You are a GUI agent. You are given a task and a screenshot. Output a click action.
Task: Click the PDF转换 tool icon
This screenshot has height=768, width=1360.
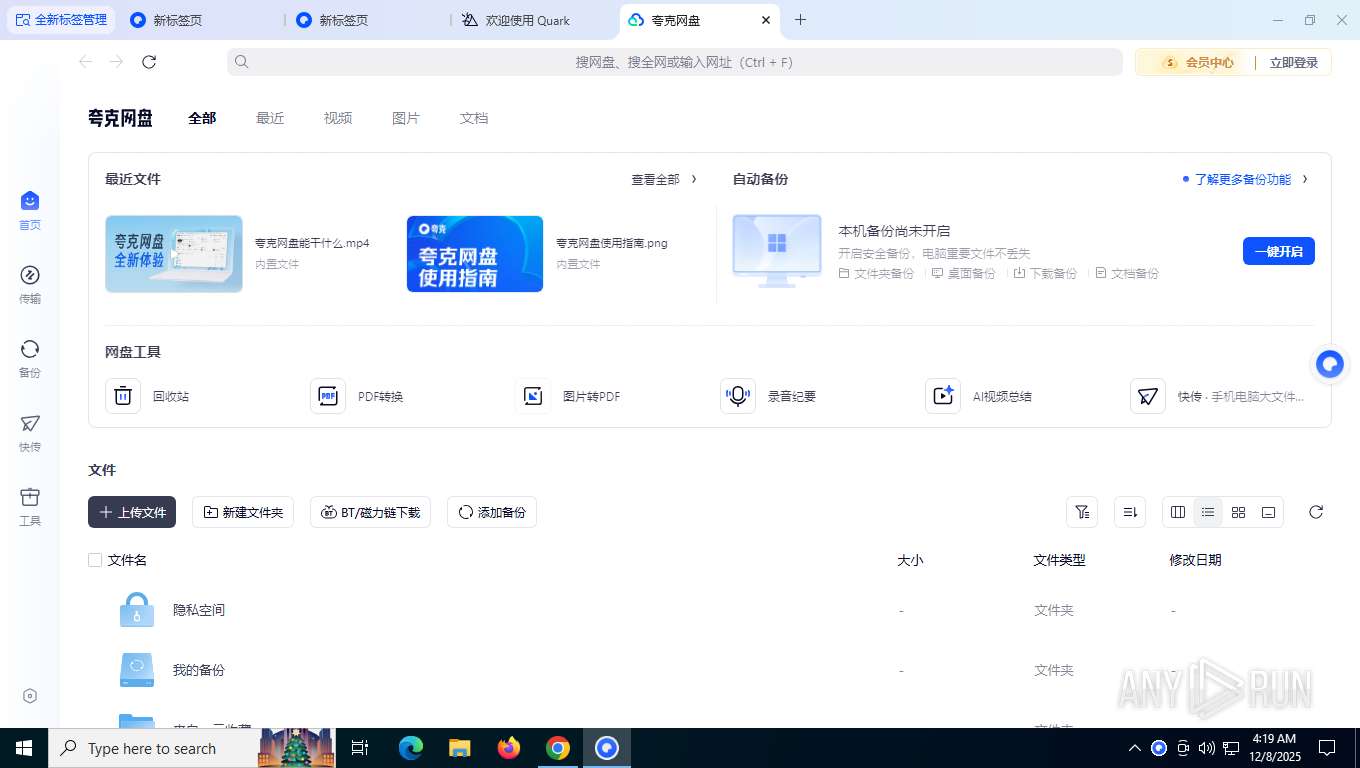click(328, 396)
